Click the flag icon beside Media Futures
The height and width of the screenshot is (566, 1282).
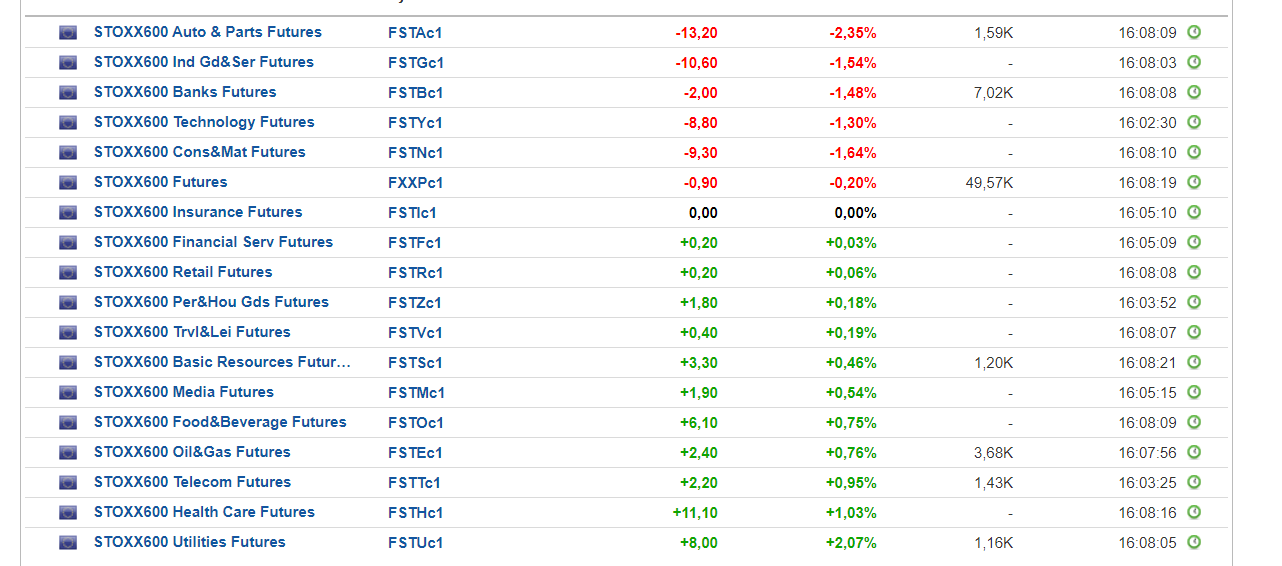(68, 393)
